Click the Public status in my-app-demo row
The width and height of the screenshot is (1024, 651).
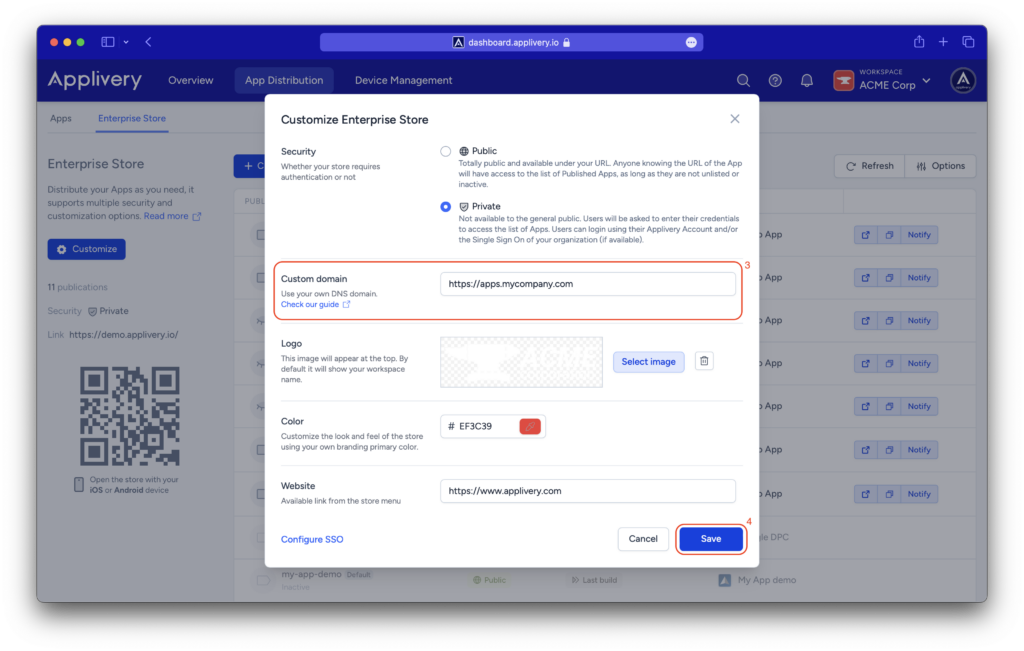coord(489,580)
